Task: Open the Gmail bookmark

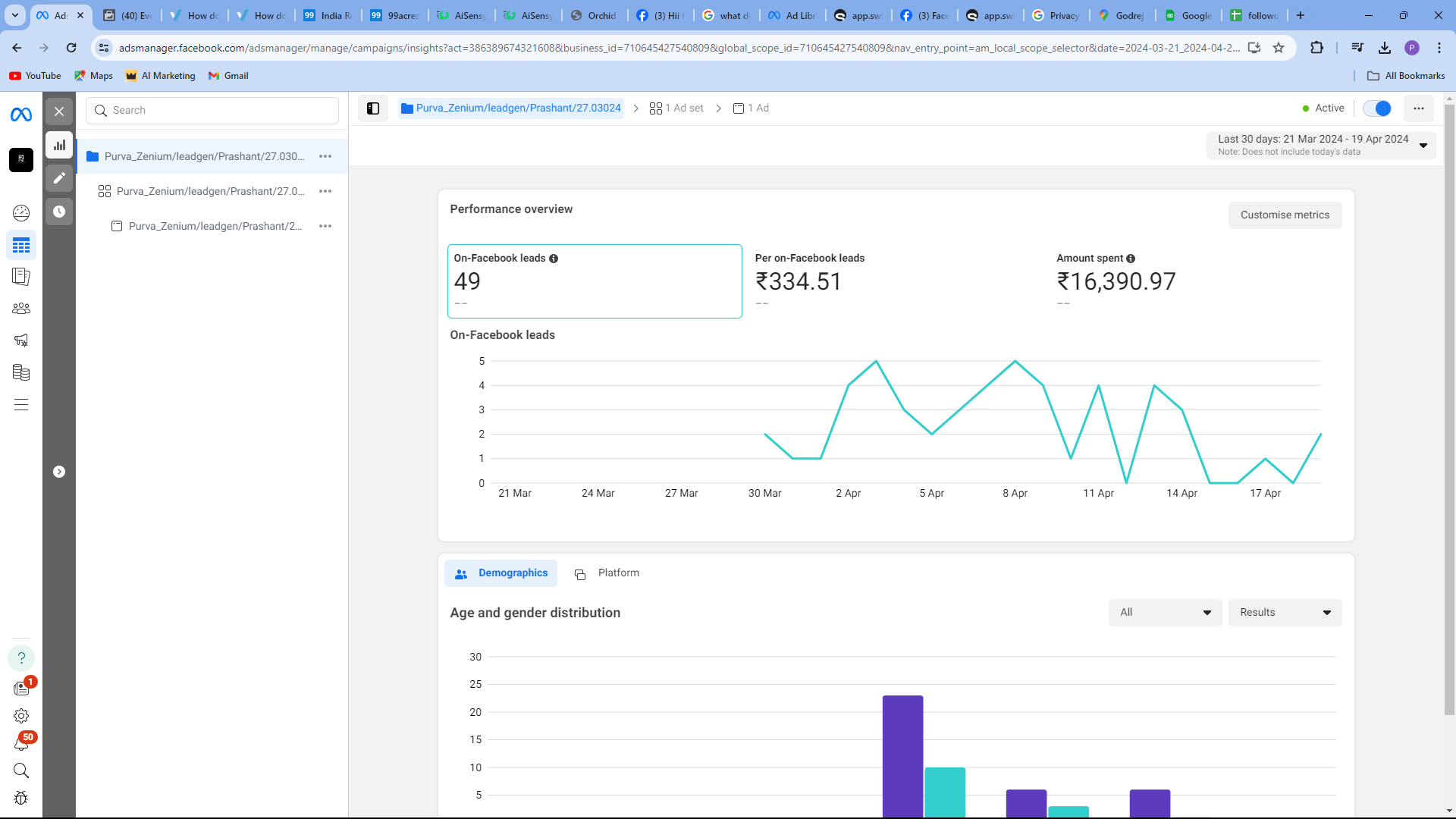Action: click(x=228, y=76)
